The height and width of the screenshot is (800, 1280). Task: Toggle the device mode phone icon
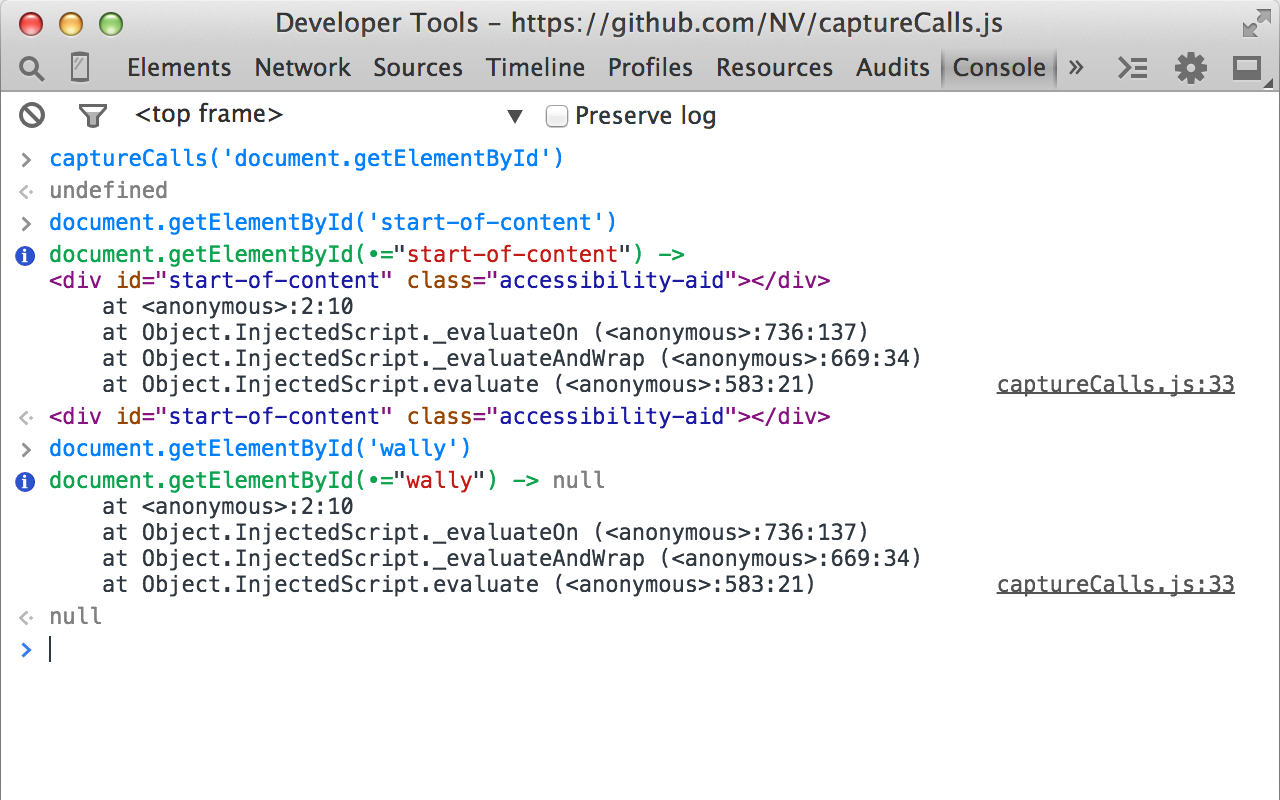pyautogui.click(x=80, y=67)
